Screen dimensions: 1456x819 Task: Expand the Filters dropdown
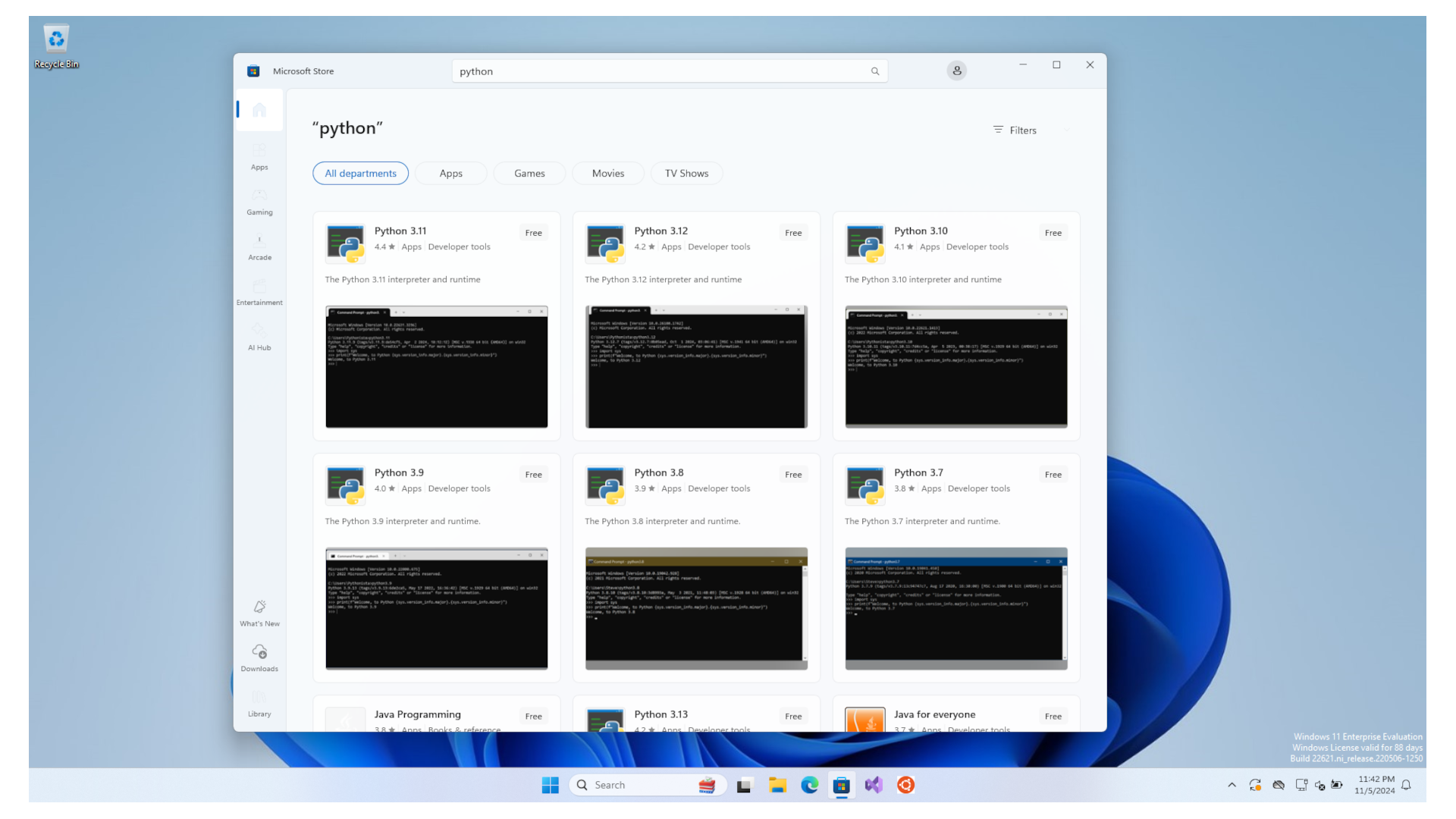point(1031,130)
